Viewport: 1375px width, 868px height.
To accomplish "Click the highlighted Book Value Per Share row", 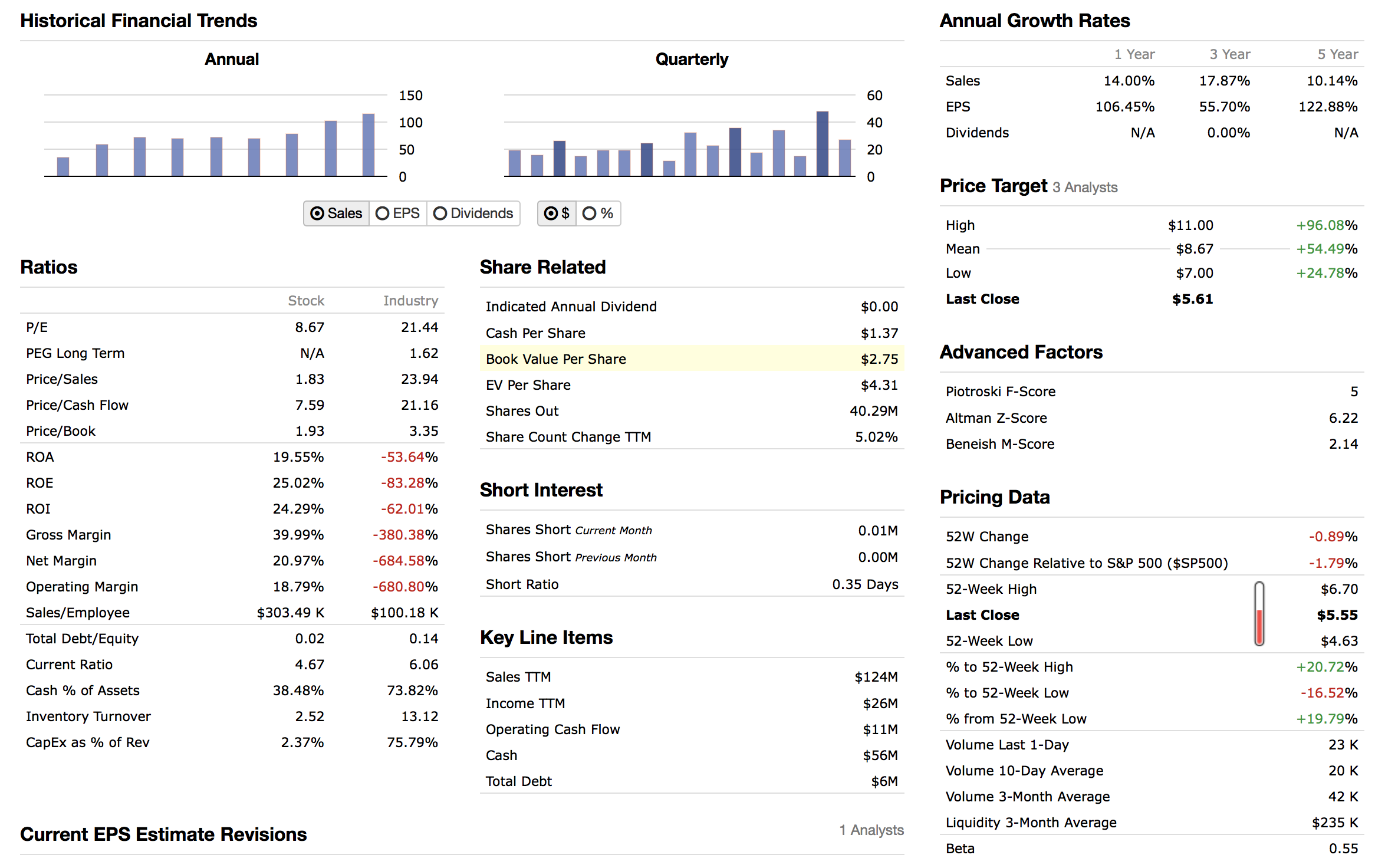I will tap(691, 359).
